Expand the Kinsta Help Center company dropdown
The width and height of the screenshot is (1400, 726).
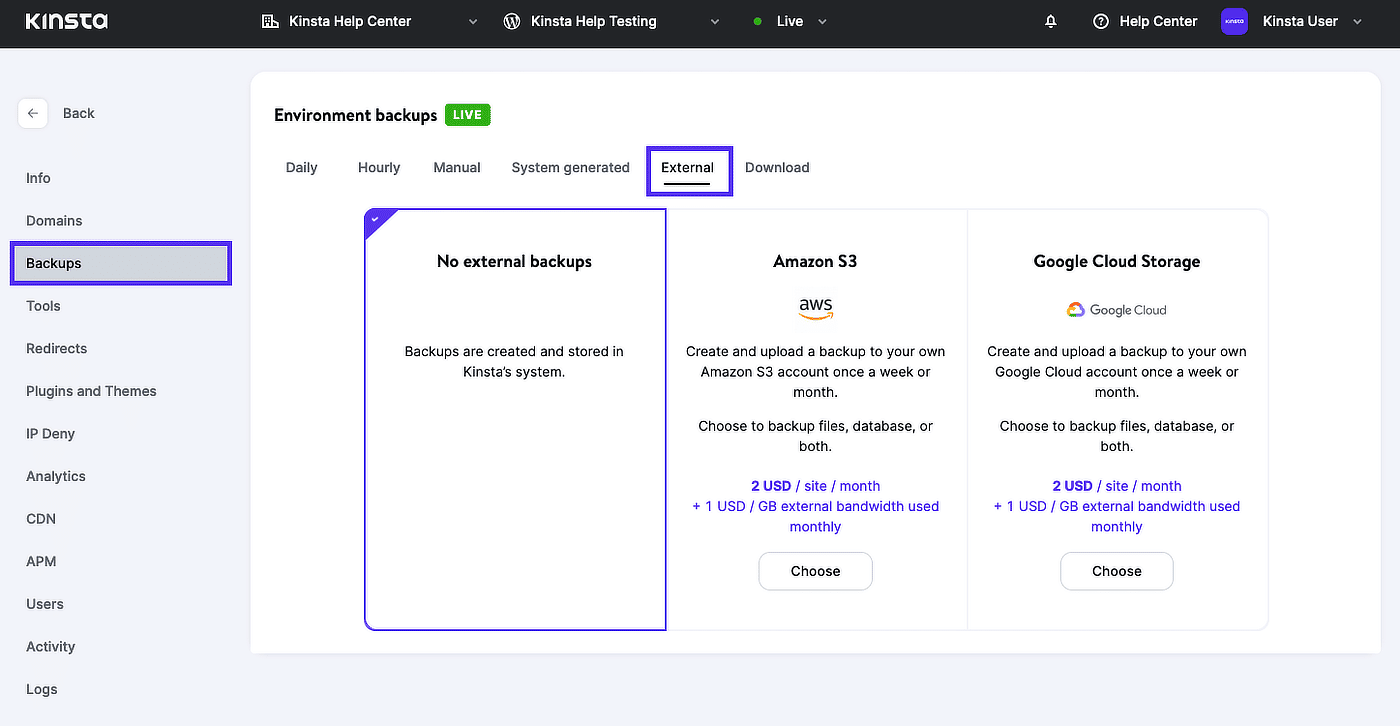tap(474, 21)
